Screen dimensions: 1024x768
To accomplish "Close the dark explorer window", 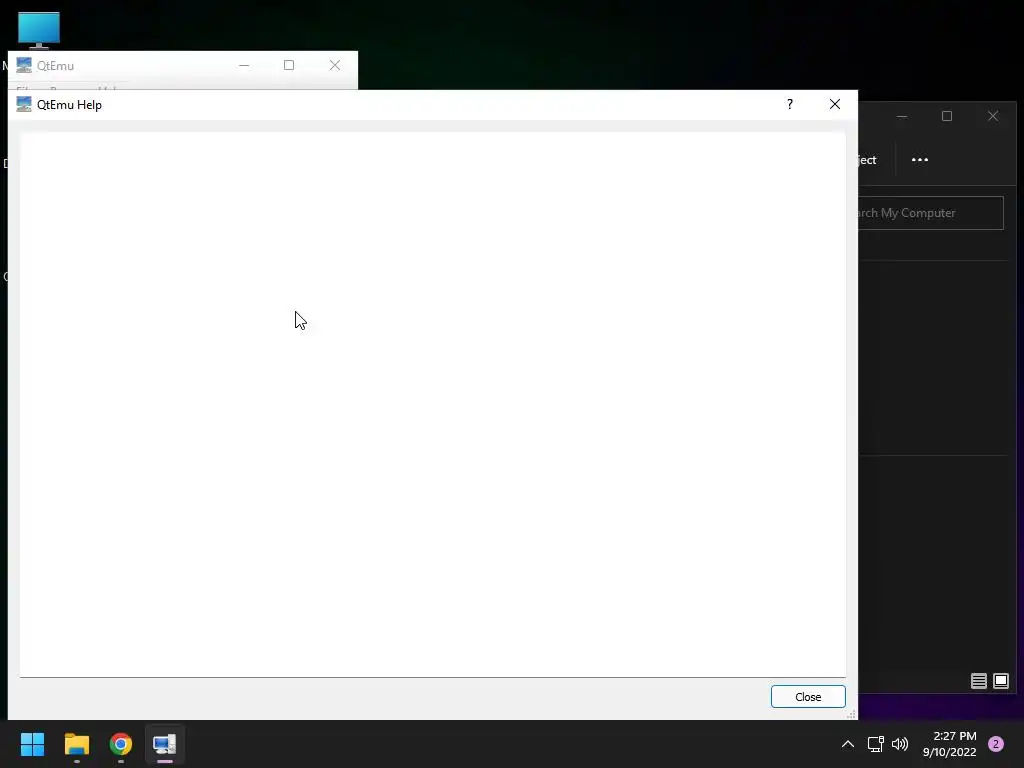I will [x=993, y=116].
